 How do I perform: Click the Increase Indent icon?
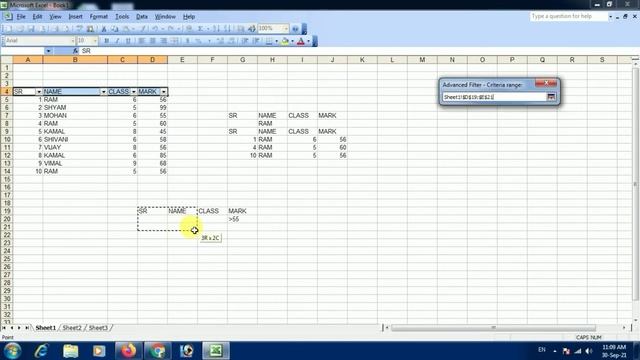pos(256,41)
